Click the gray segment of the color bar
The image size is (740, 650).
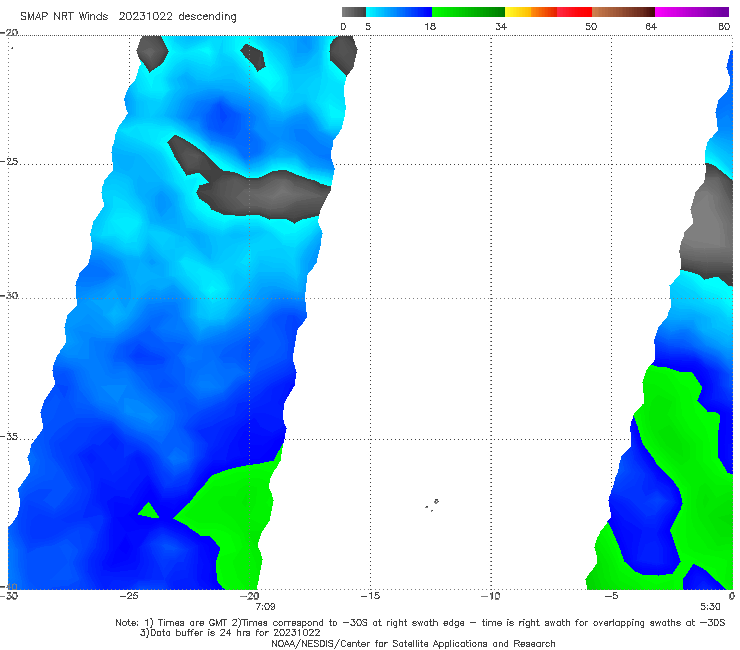click(x=354, y=12)
